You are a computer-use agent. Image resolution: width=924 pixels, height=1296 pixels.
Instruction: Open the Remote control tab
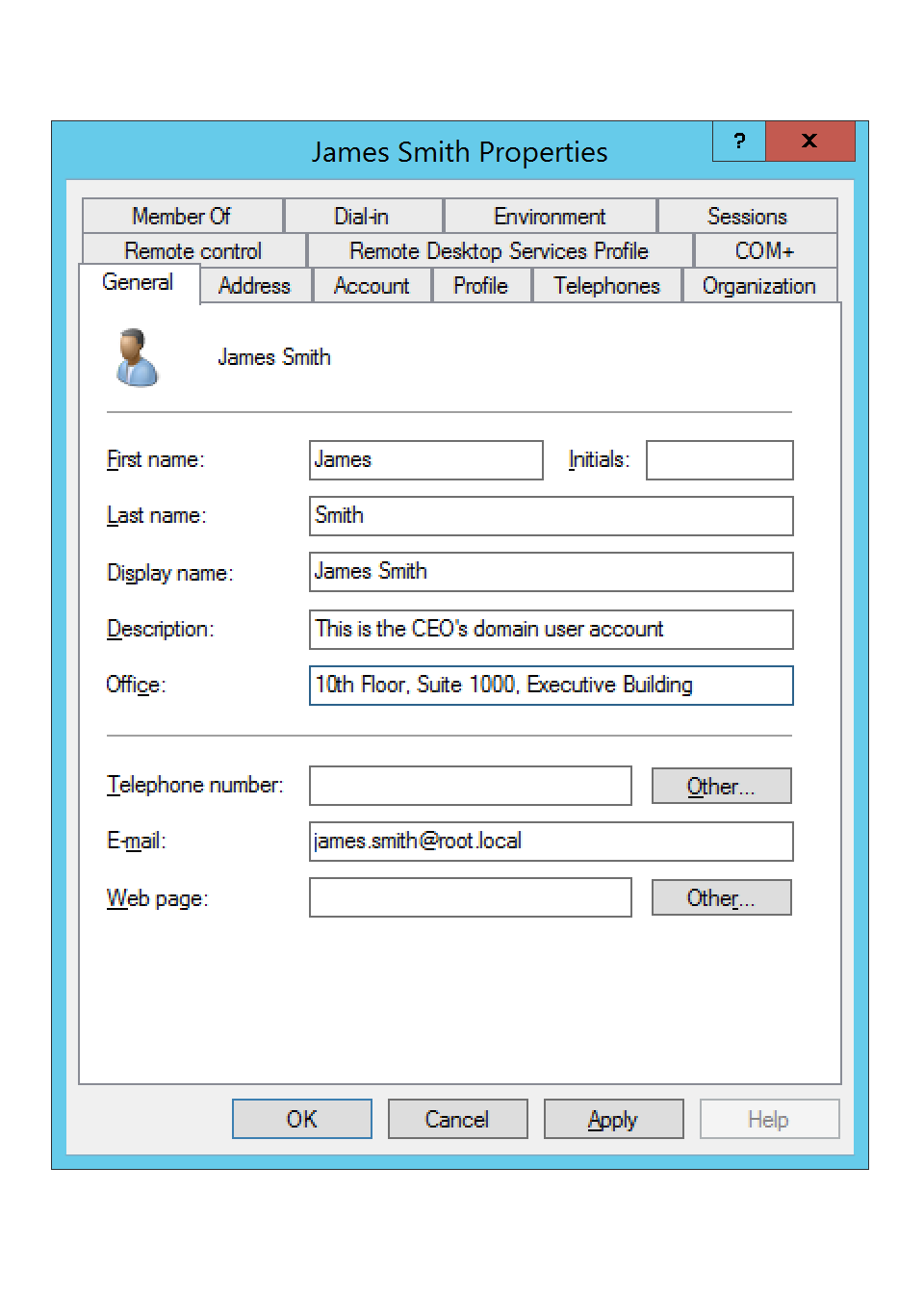(x=193, y=250)
